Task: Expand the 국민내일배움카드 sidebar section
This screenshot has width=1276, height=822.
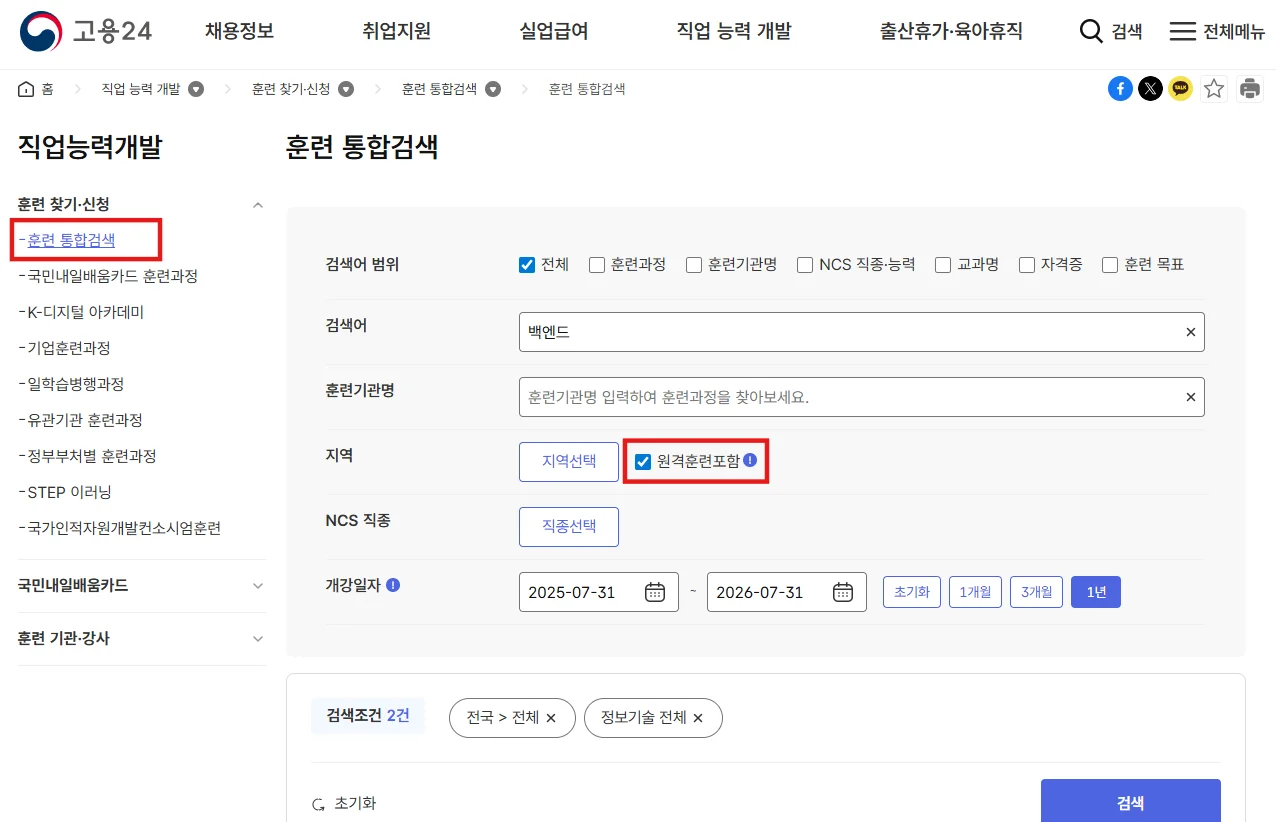Action: 258,586
